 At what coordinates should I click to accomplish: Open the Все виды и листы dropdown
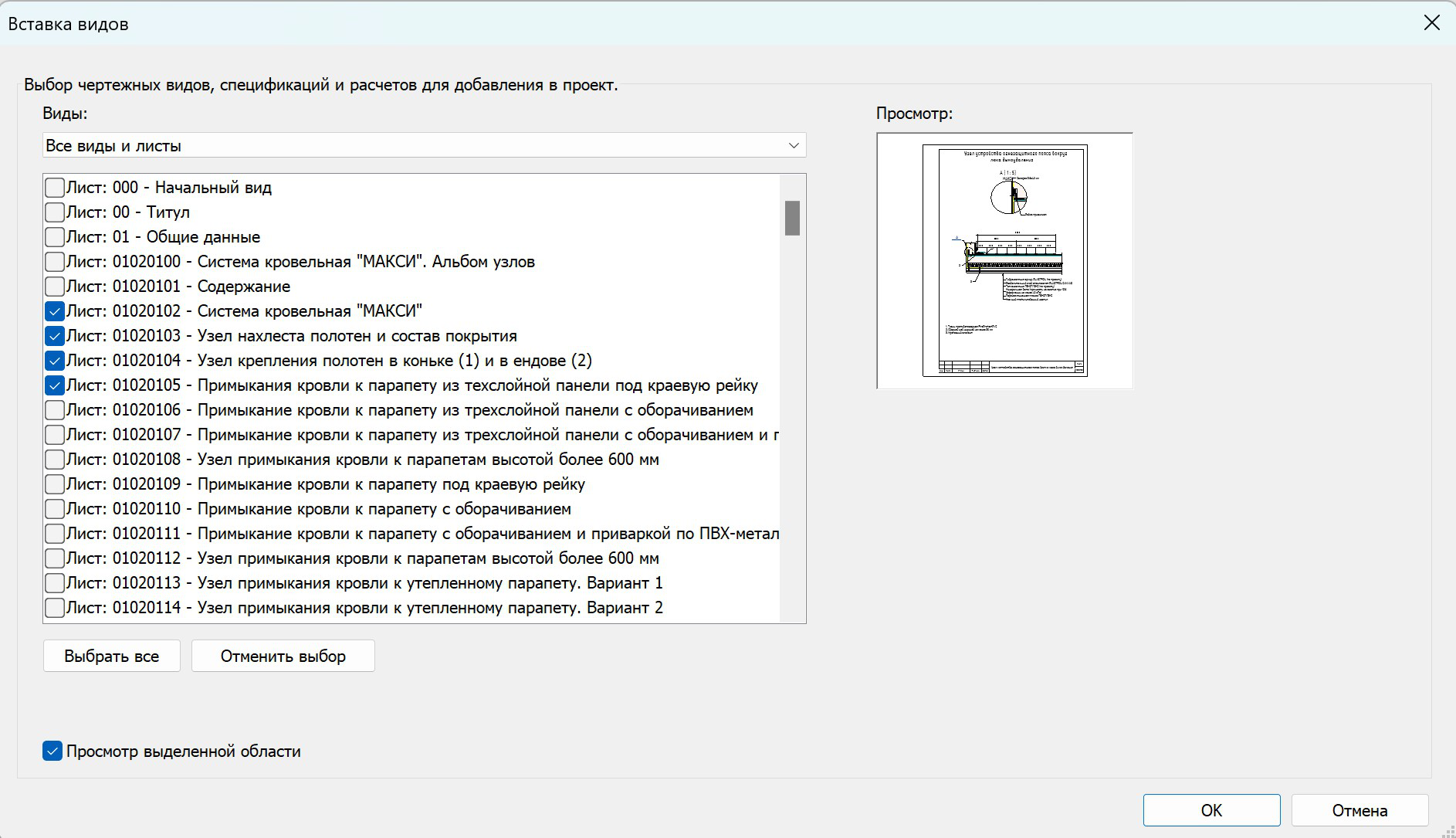(424, 145)
